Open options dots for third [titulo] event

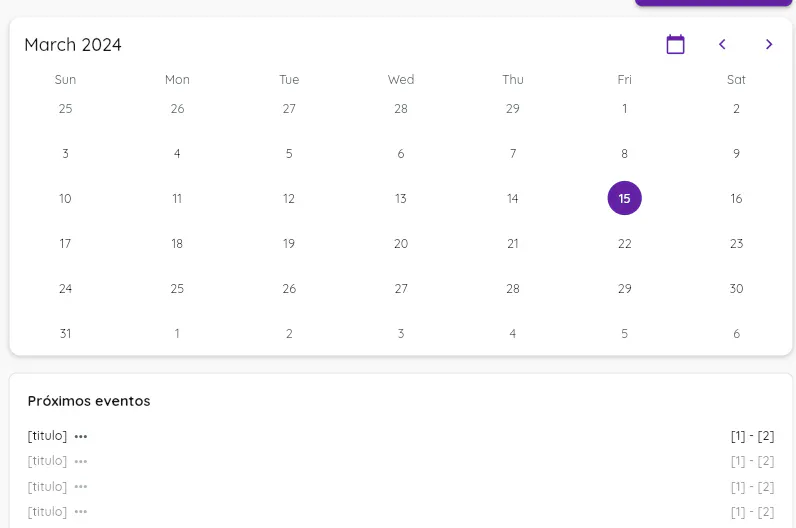point(81,487)
